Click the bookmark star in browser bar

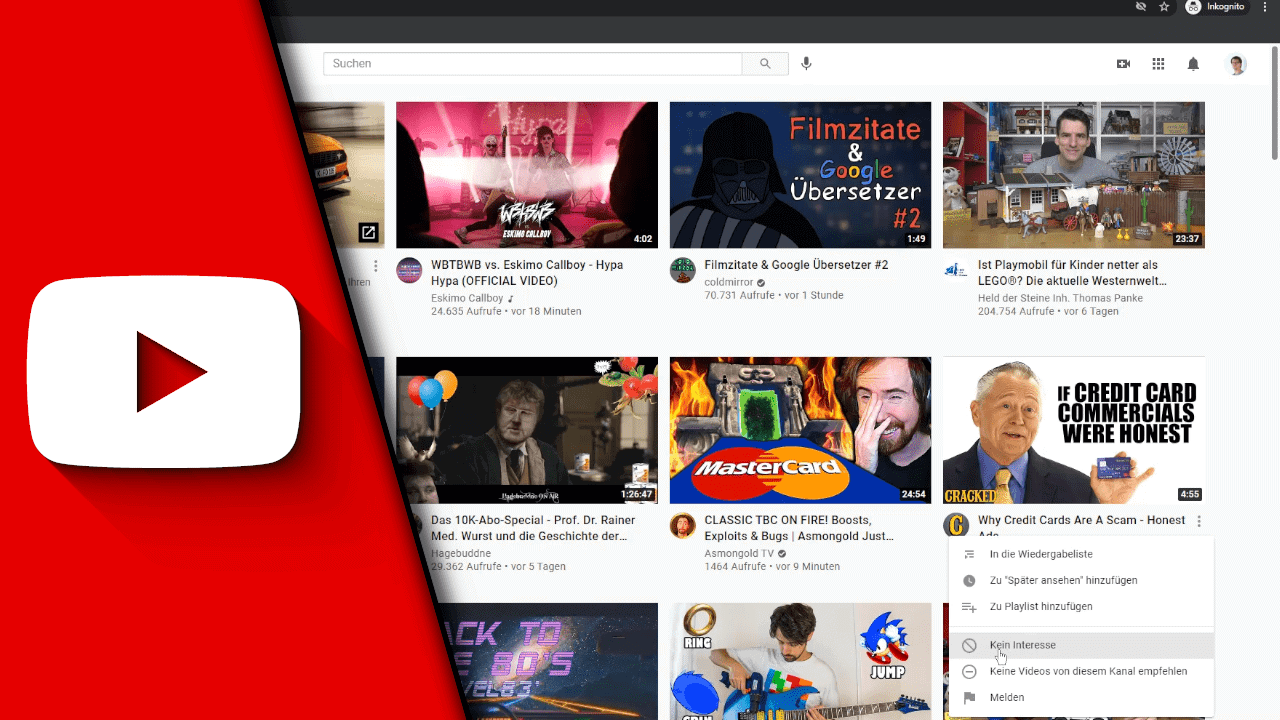click(x=1164, y=6)
